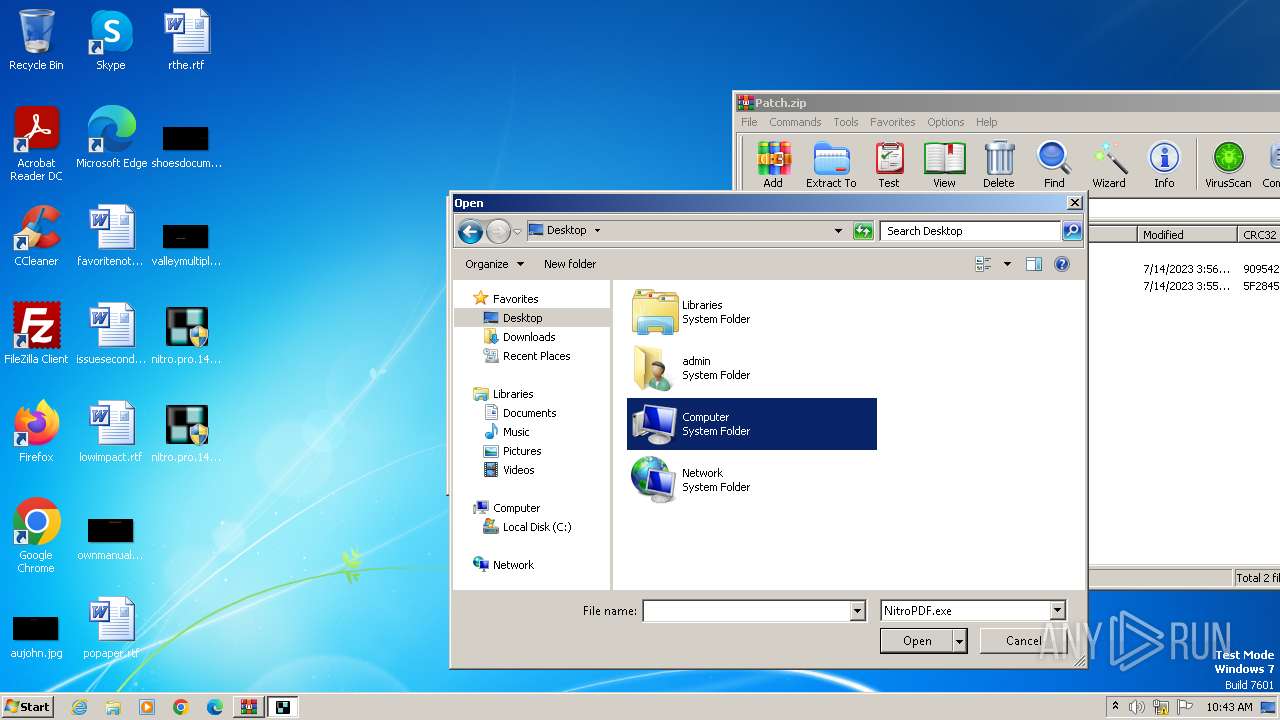Open the Help menu in WinRAR
Image resolution: width=1280 pixels, height=720 pixels.
point(986,122)
